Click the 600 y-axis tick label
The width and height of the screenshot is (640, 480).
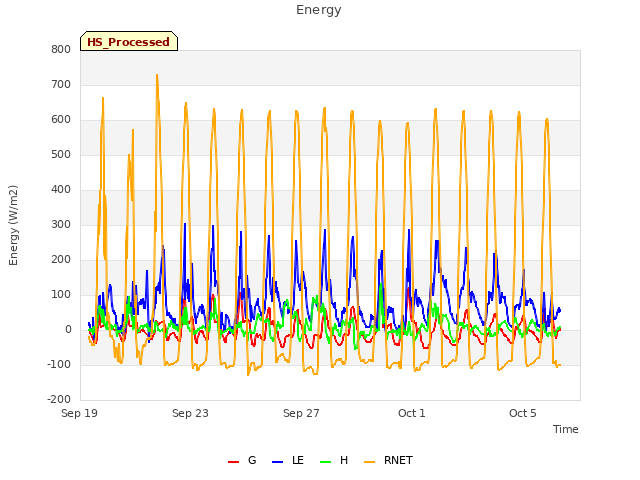(61, 120)
